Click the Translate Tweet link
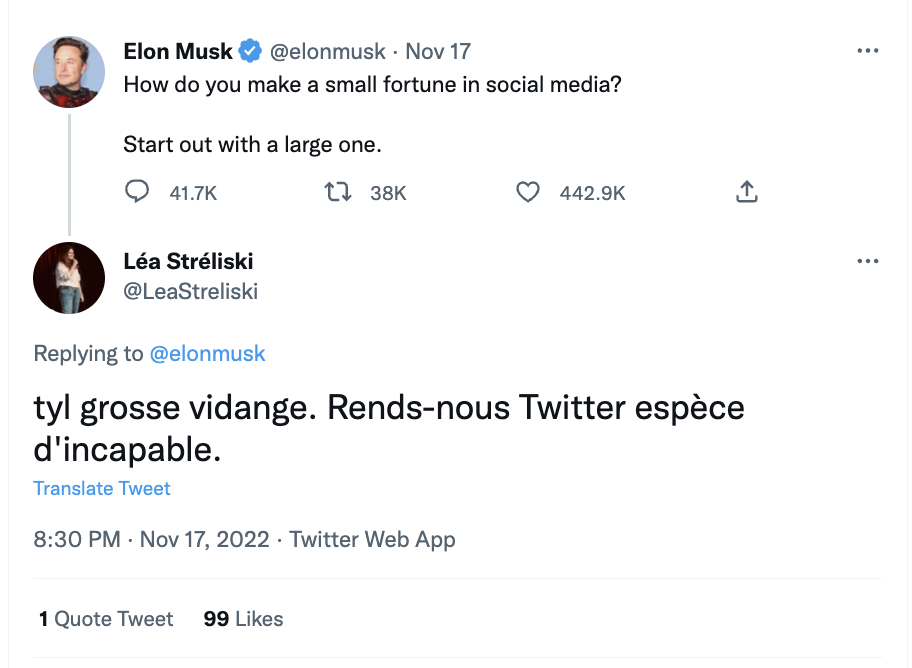 [x=102, y=488]
